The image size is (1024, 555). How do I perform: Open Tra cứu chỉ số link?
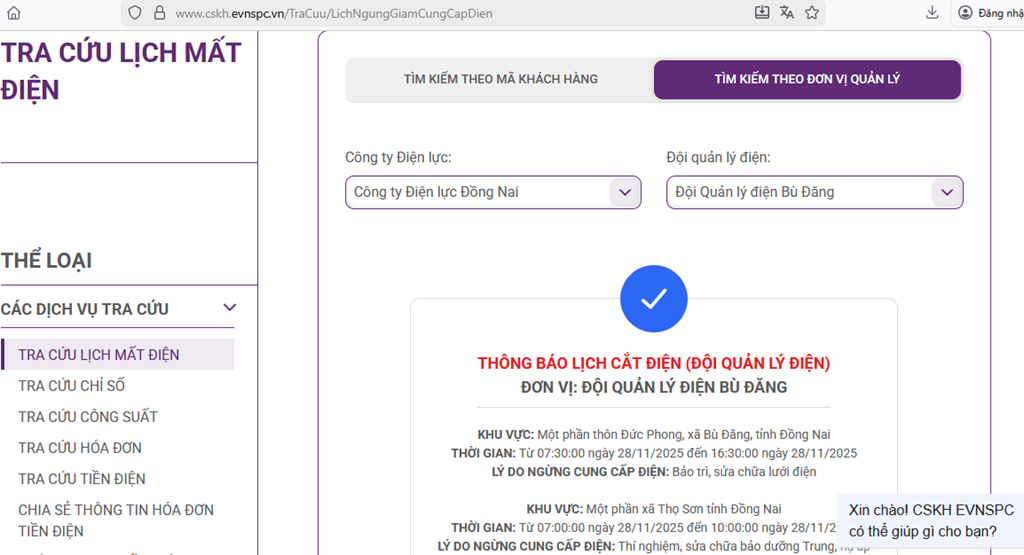tap(72, 386)
